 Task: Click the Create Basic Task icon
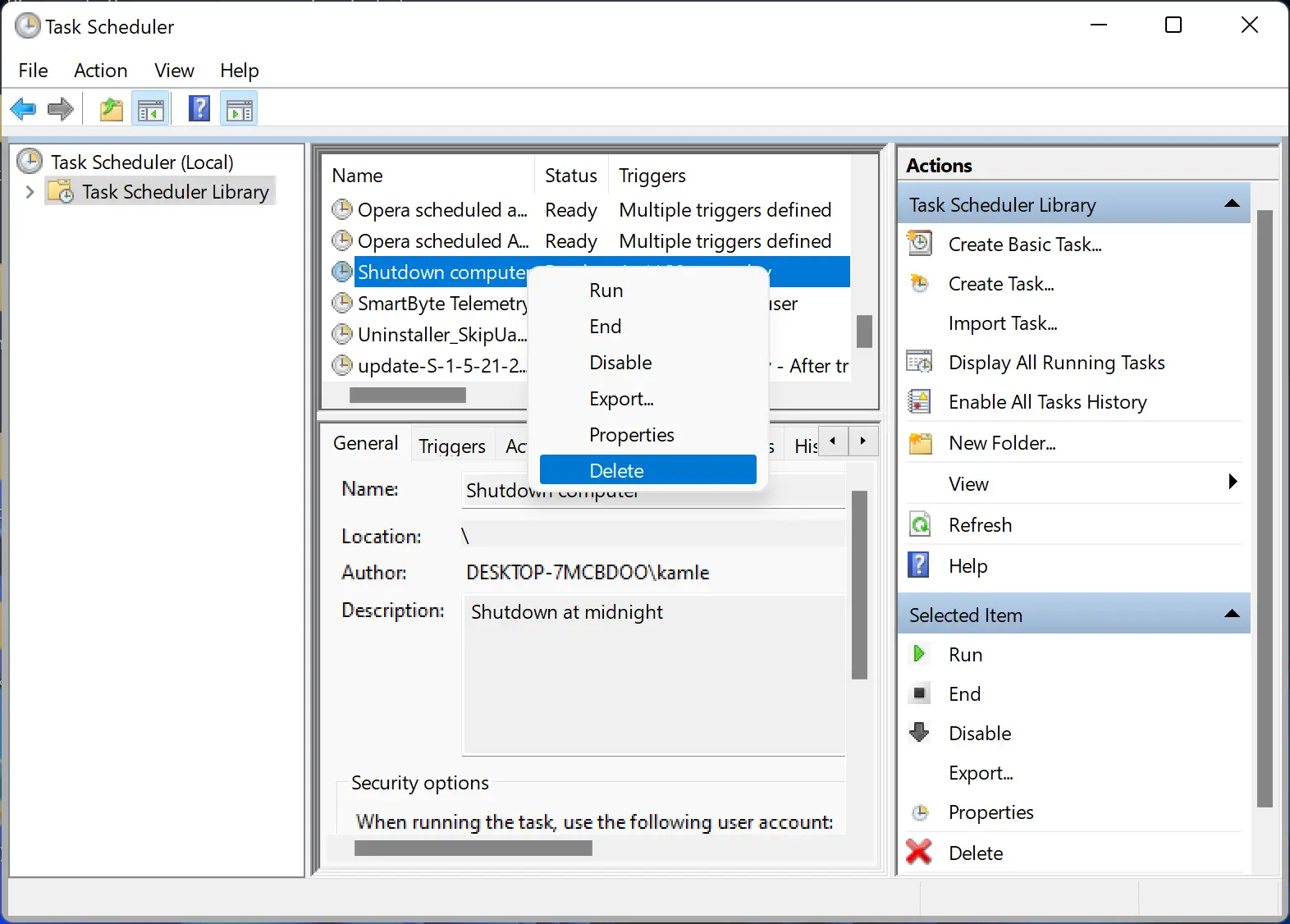coord(920,244)
